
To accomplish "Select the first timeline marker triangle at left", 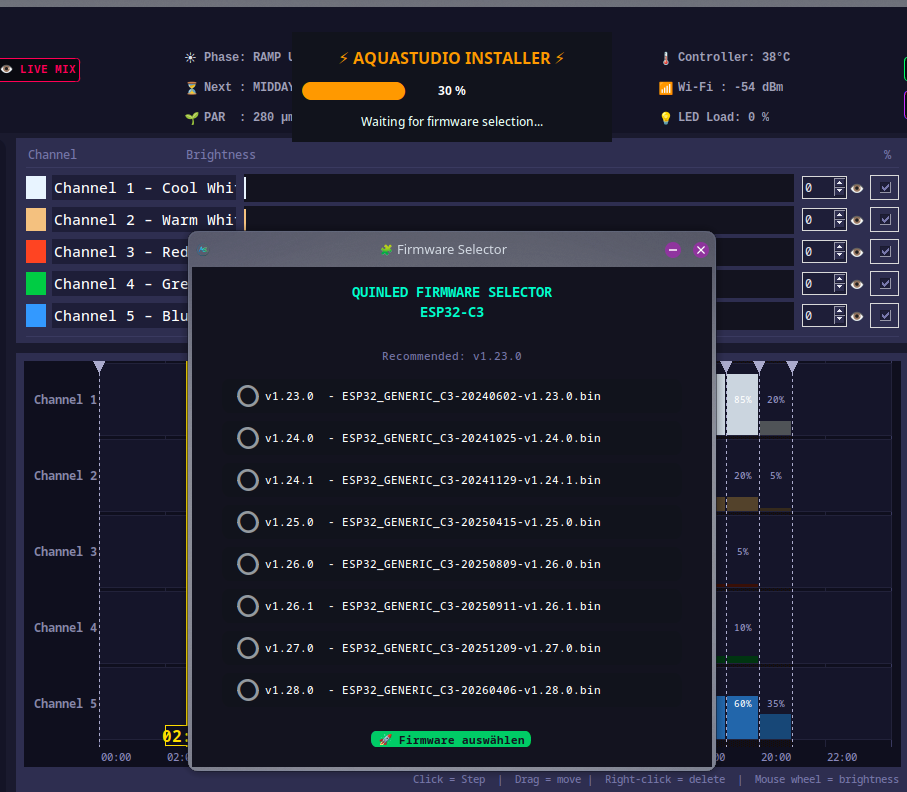I will click(99, 367).
